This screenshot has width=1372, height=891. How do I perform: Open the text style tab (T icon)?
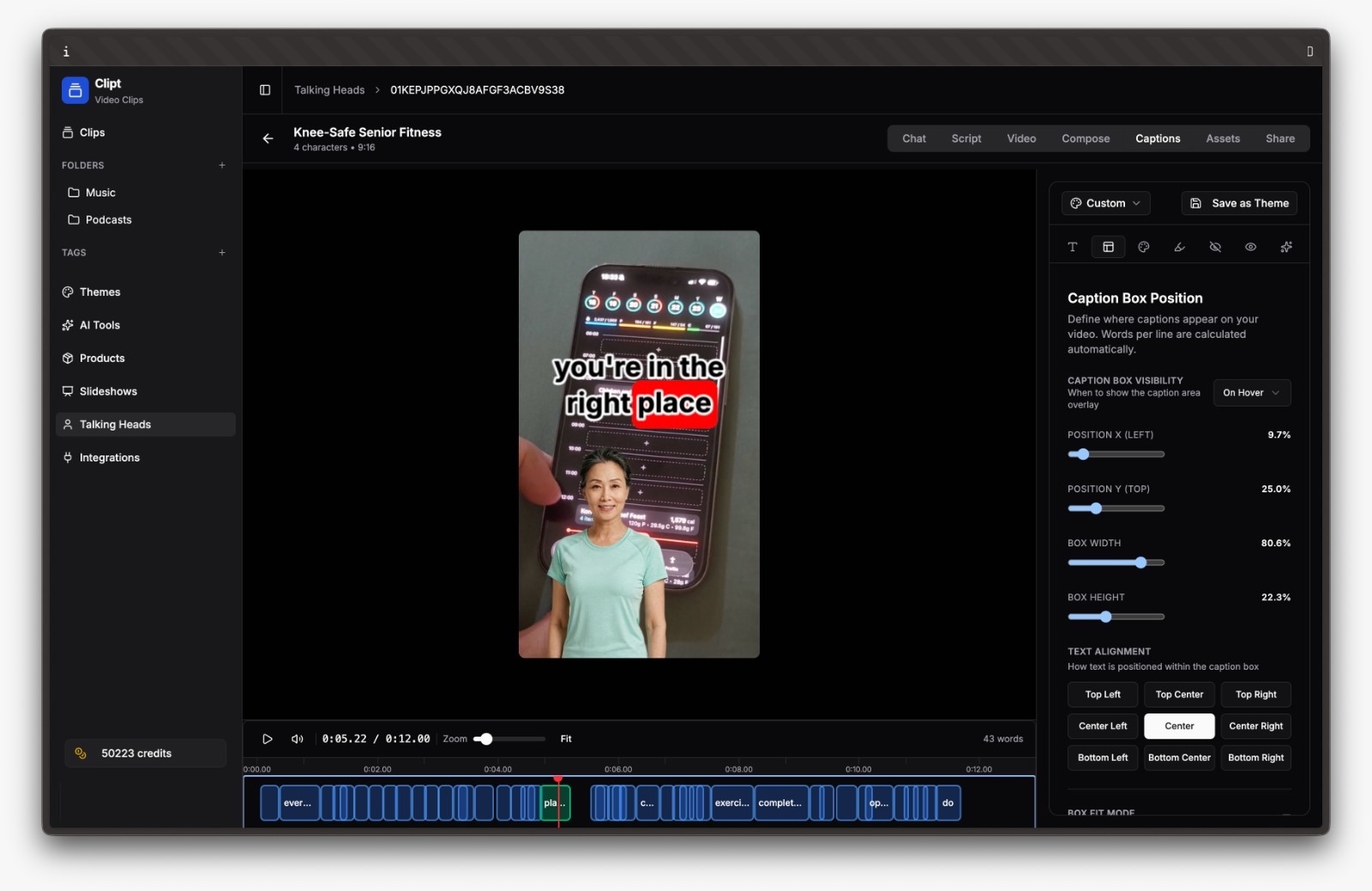[1072, 247]
